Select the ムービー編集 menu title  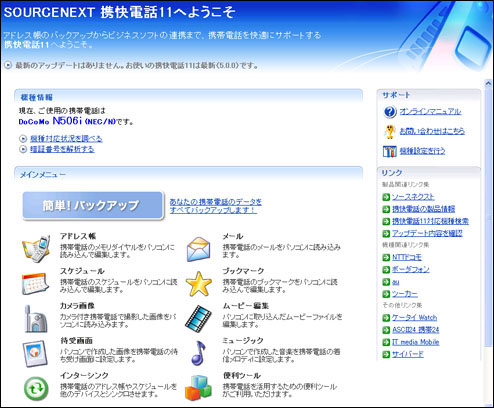pos(245,306)
